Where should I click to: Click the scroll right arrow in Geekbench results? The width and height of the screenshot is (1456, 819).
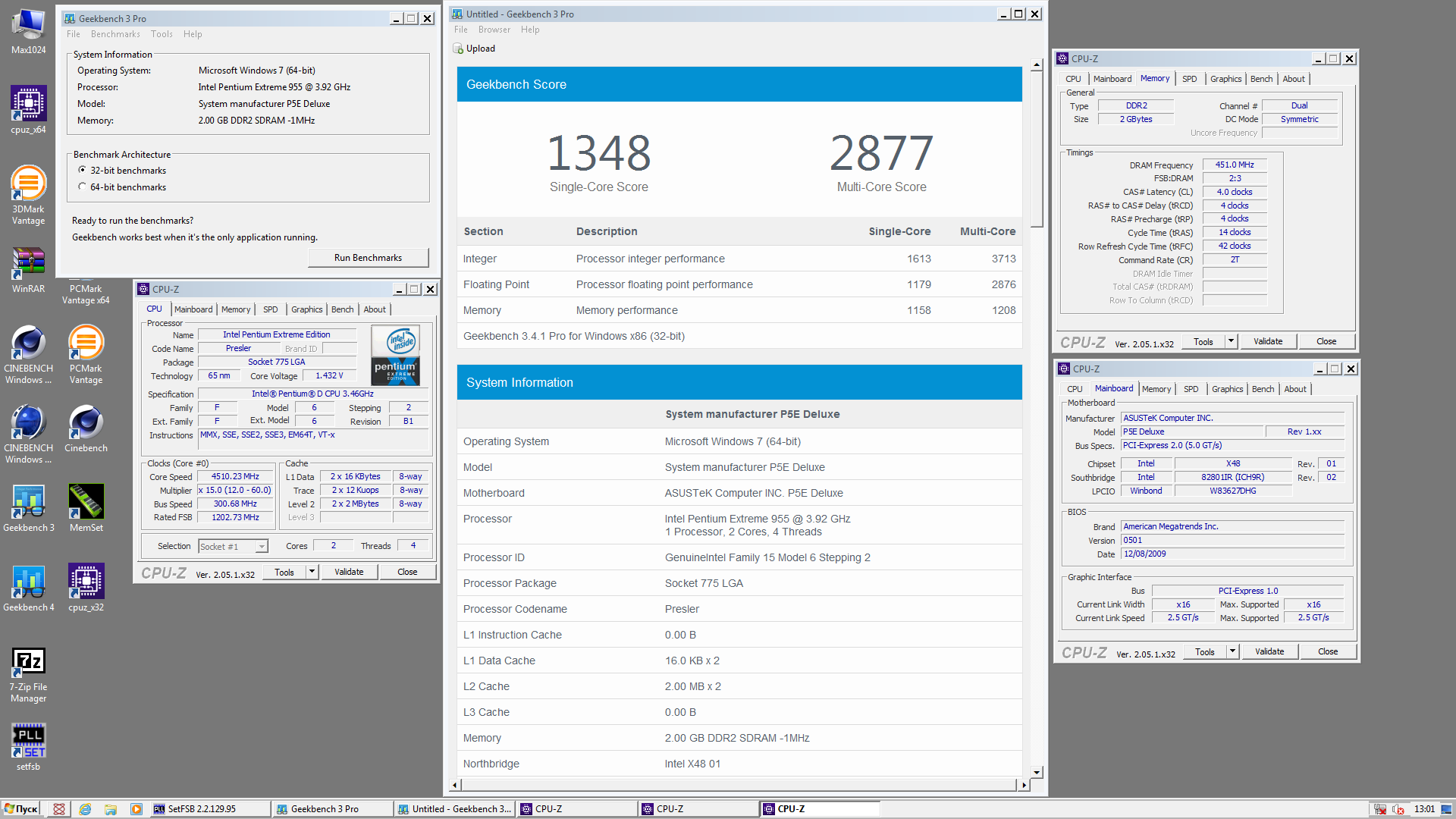(1024, 785)
